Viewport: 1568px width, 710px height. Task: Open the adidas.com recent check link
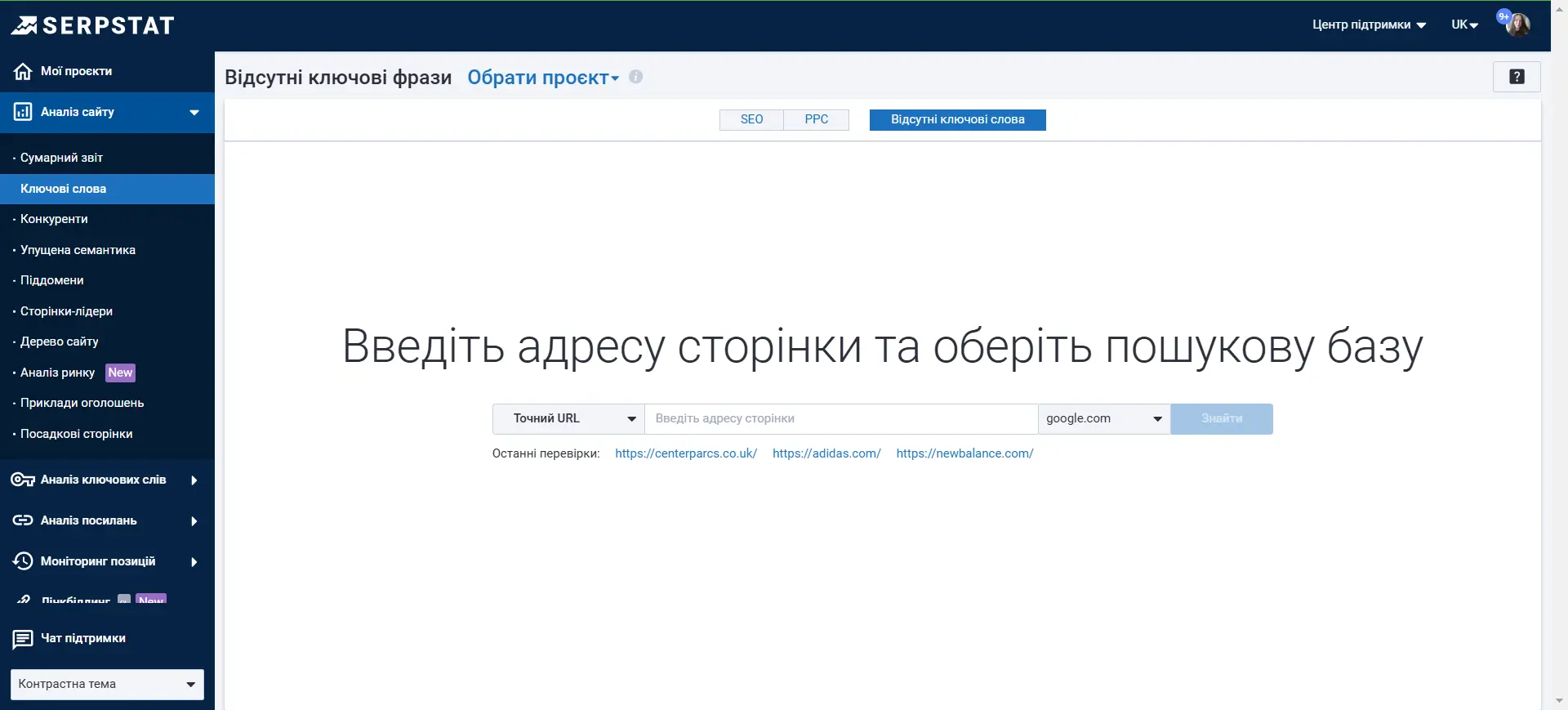(x=826, y=453)
